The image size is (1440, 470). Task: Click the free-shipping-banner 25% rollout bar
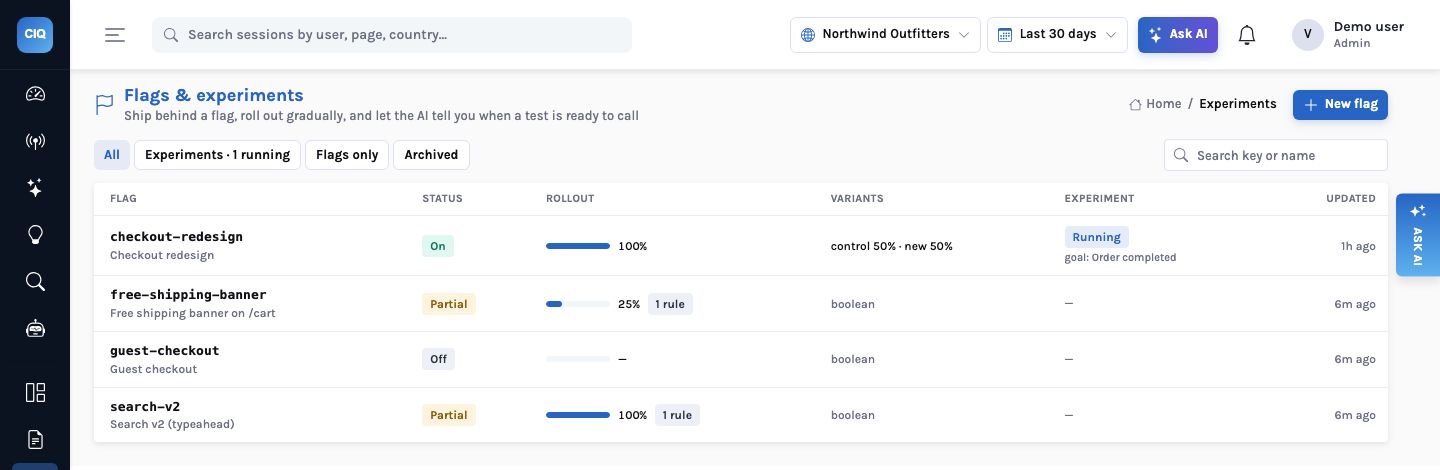point(578,304)
